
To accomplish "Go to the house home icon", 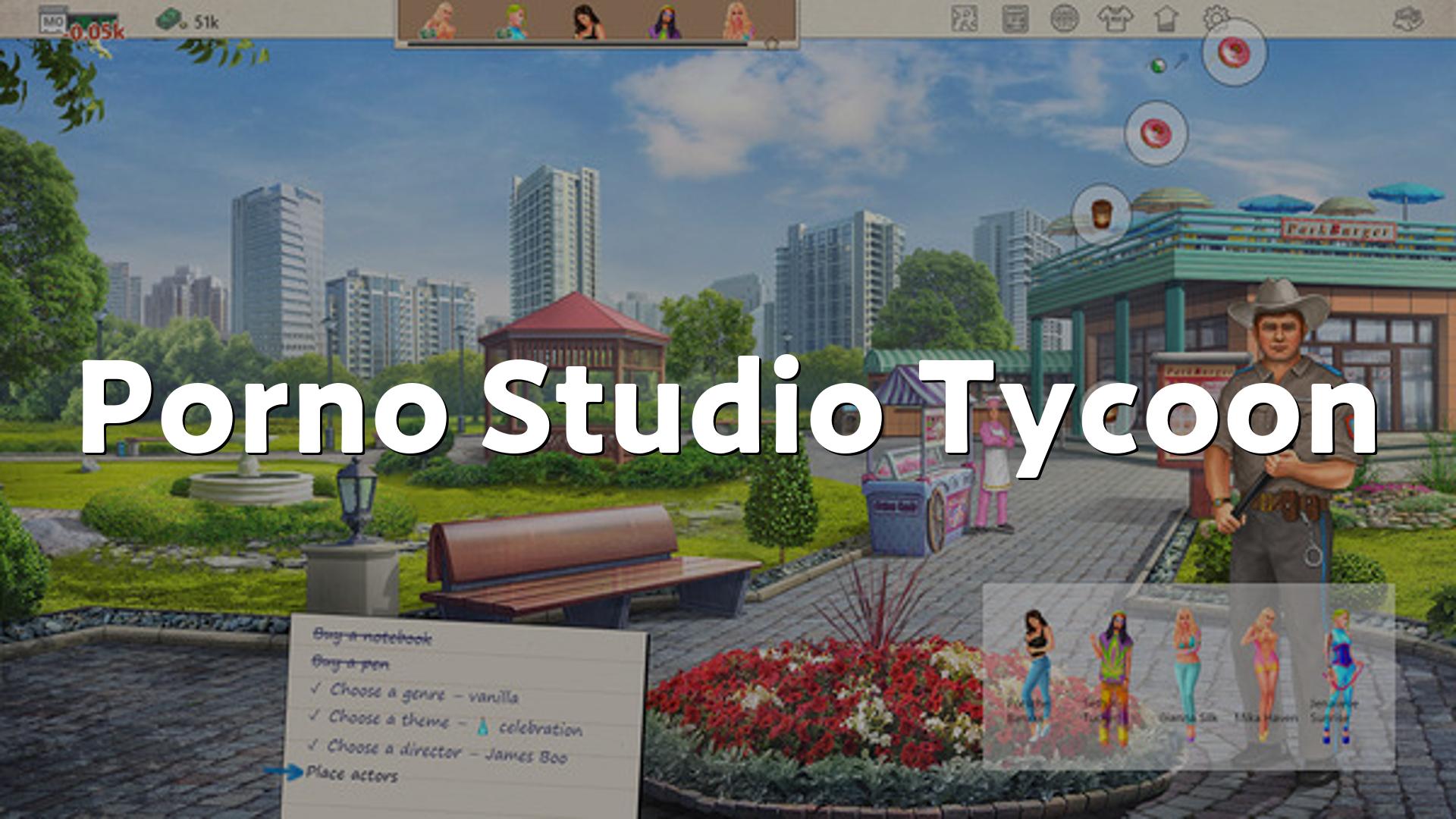I will tap(1166, 19).
